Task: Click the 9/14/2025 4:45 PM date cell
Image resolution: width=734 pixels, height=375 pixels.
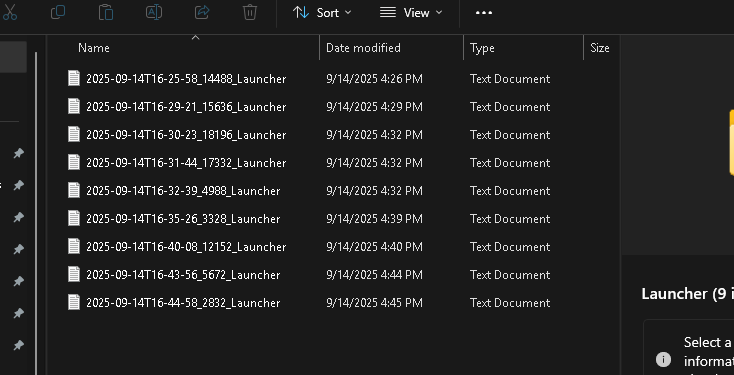Action: point(374,303)
